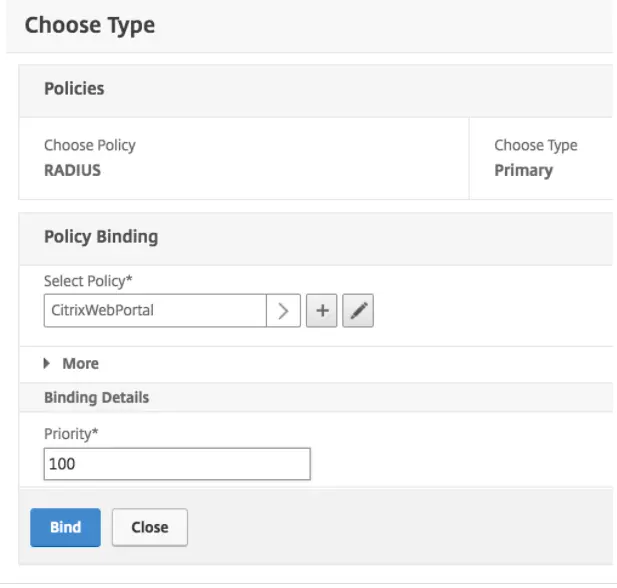Click the Select Policy* label
Viewport: 617px width, 588px height.
88,281
